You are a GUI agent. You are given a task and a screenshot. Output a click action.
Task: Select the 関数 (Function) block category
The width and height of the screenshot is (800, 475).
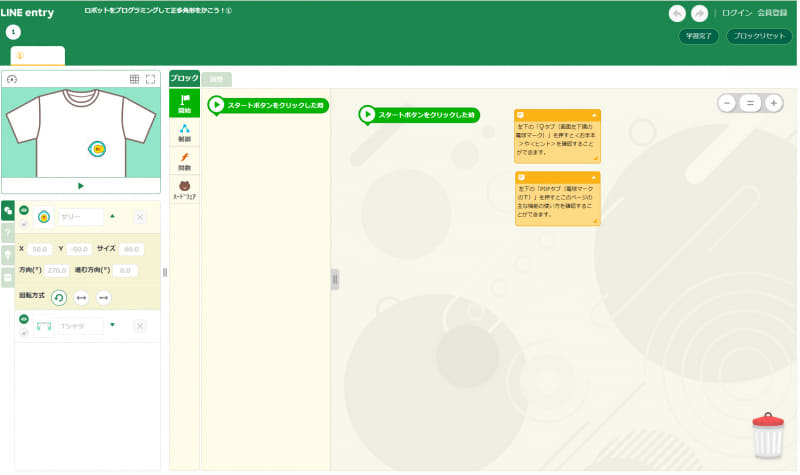point(184,162)
